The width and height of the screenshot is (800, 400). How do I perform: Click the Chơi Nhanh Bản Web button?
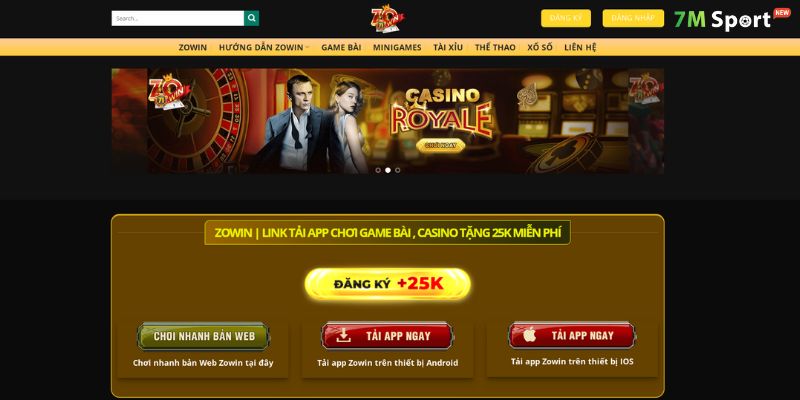coord(204,336)
